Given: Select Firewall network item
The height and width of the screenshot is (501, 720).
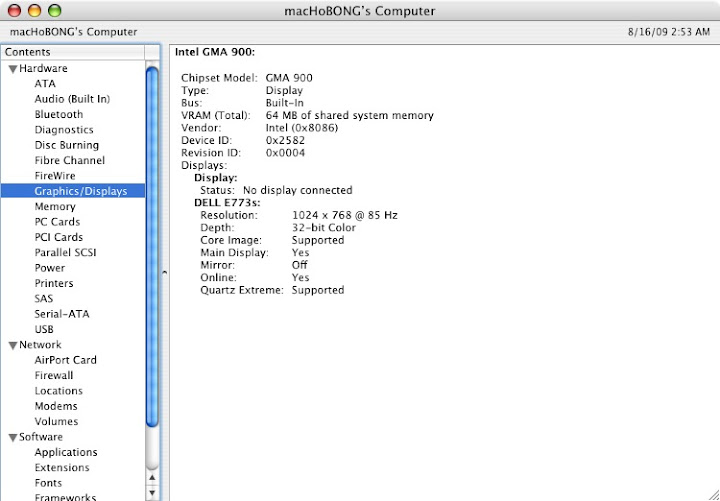Looking at the screenshot, I should pos(54,375).
